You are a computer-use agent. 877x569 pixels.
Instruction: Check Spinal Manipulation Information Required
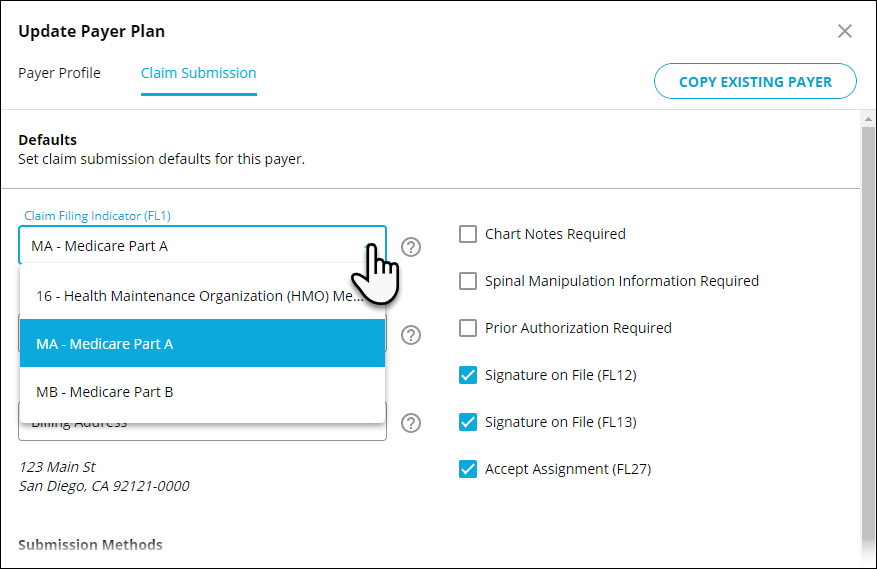coord(468,281)
